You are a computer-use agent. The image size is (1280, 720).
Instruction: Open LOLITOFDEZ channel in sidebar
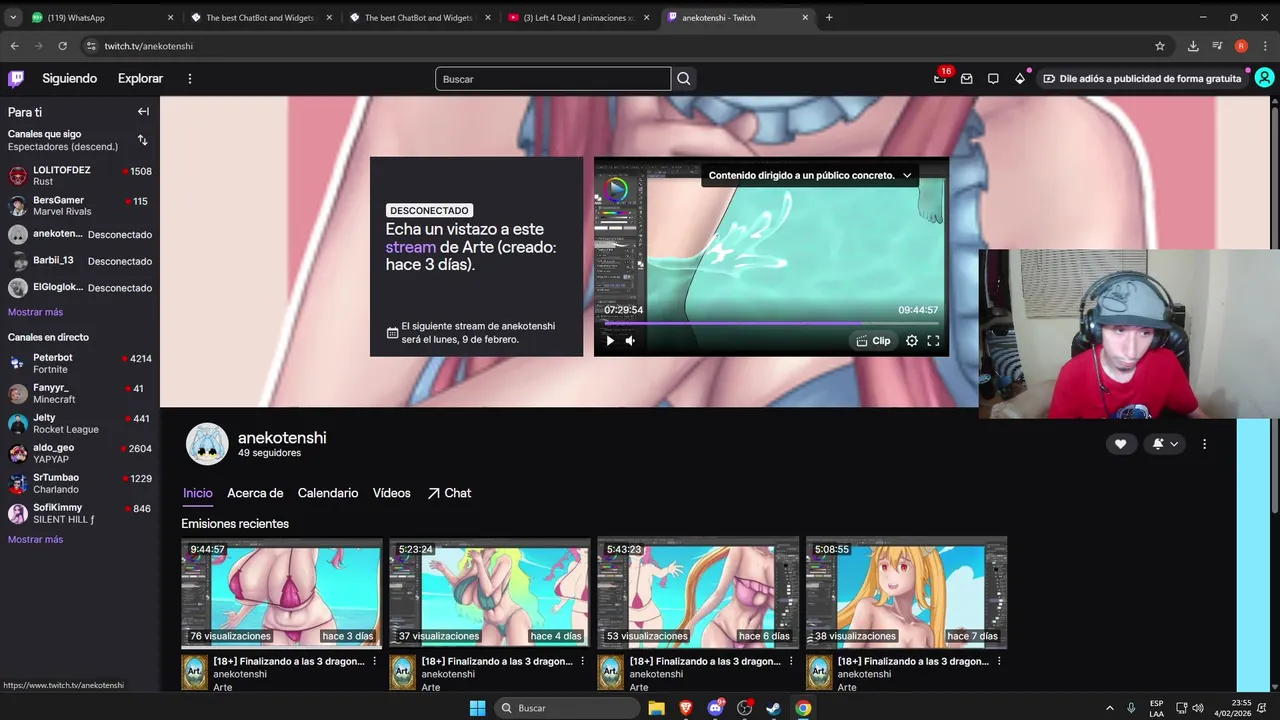[80, 176]
